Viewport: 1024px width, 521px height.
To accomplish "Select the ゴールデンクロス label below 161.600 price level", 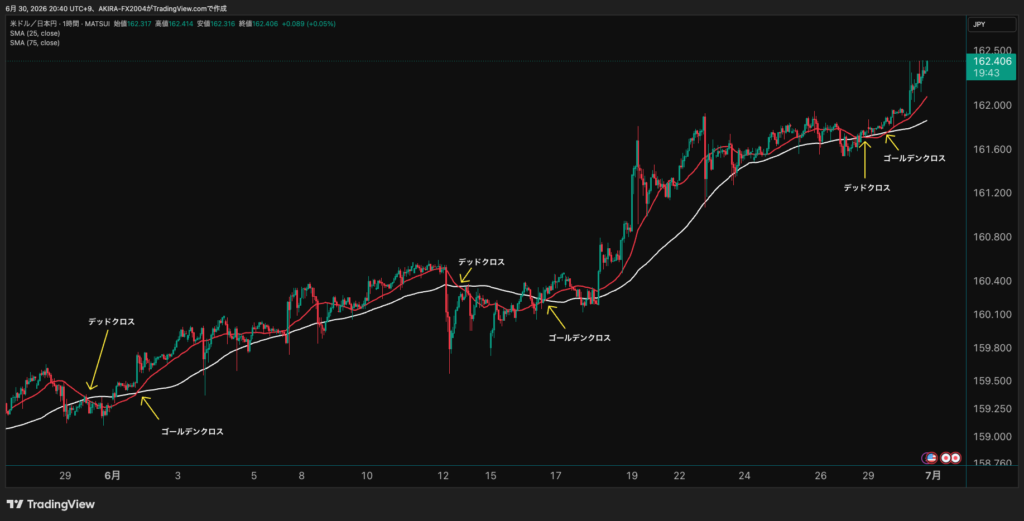I will click(914, 158).
